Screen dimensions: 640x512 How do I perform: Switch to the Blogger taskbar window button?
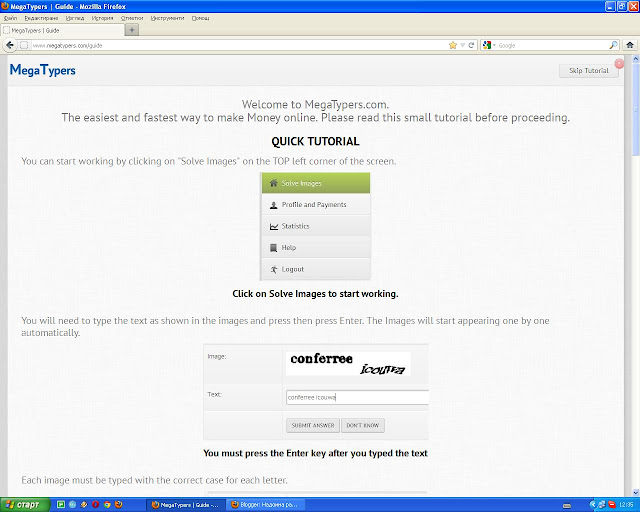tap(265, 505)
